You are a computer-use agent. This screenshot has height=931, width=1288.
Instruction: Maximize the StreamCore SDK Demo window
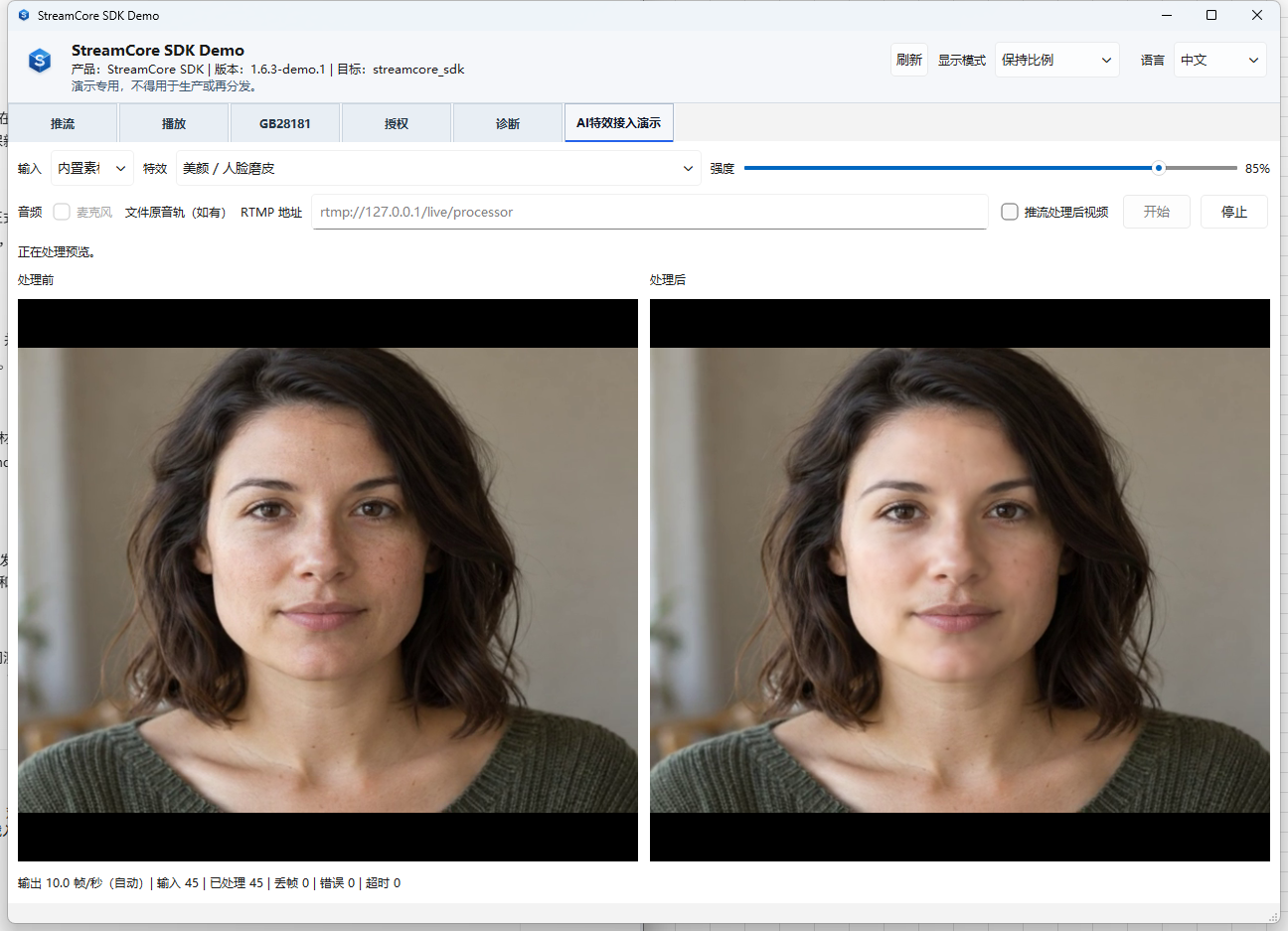pyautogui.click(x=1211, y=15)
